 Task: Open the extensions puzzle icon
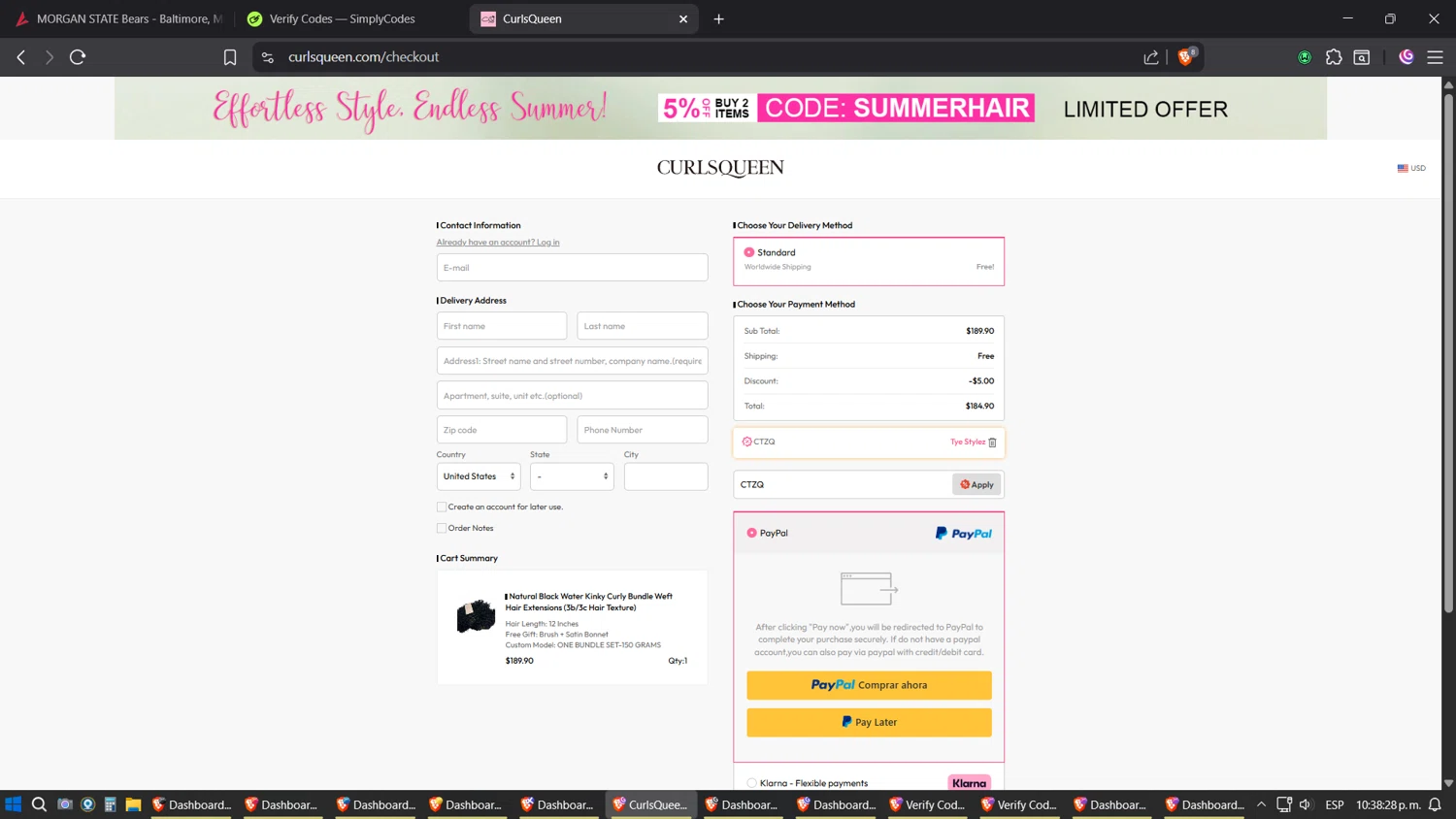[x=1334, y=57]
